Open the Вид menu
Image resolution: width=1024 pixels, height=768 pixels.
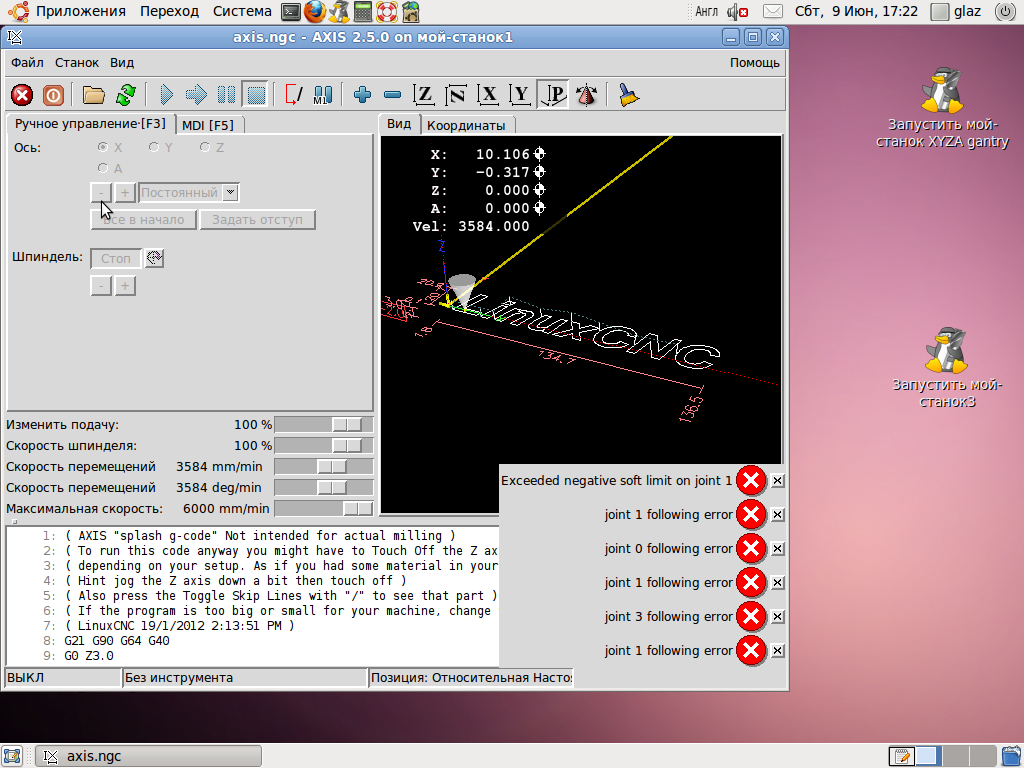tap(122, 63)
